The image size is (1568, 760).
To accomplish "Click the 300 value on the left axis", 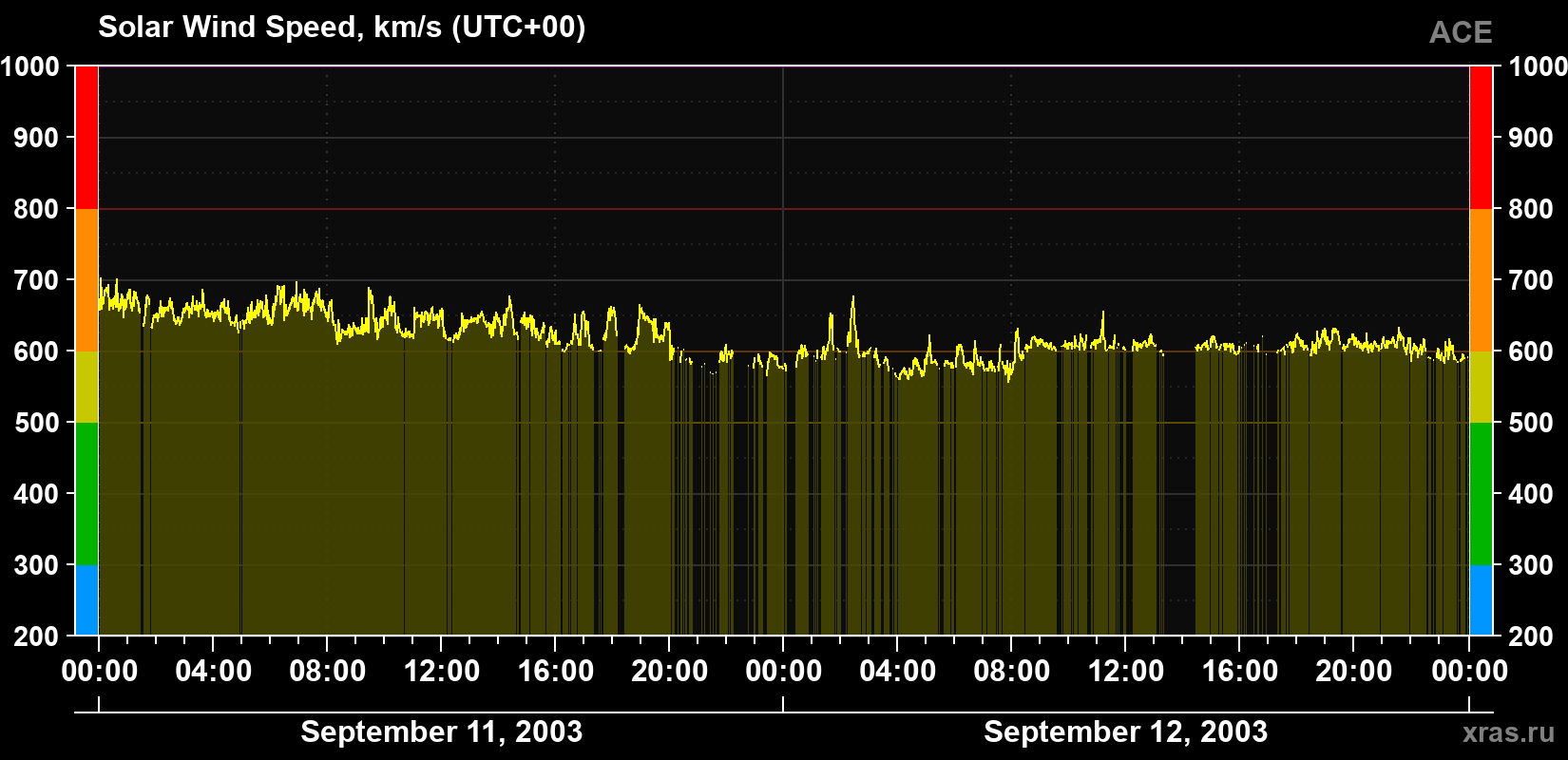I will [37, 565].
